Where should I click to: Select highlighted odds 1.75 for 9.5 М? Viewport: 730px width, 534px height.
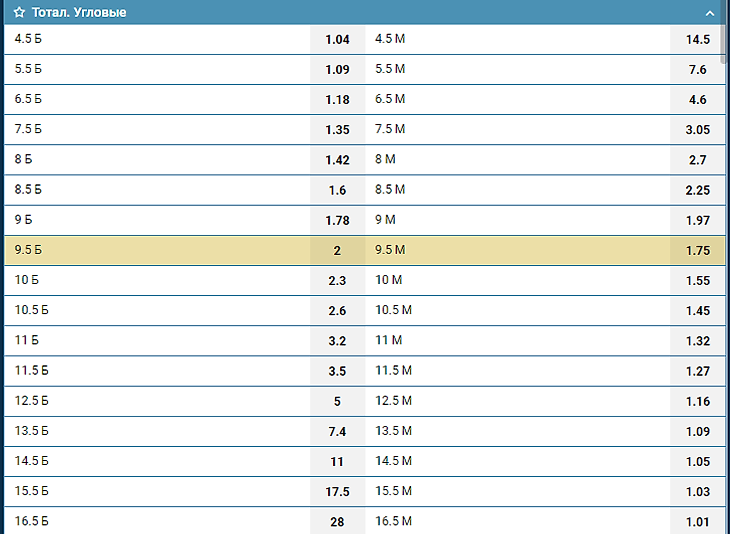(697, 250)
